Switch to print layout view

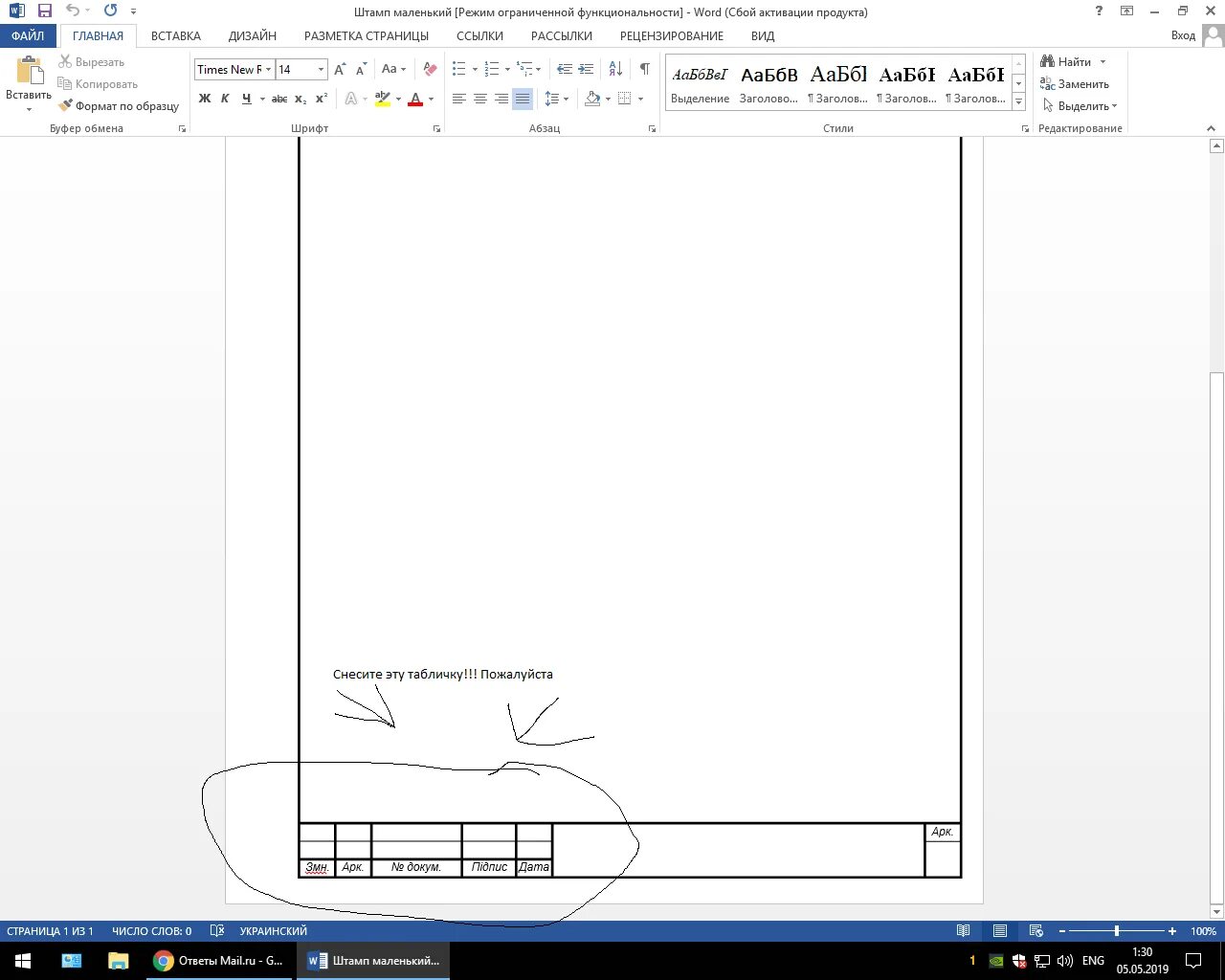coord(999,931)
